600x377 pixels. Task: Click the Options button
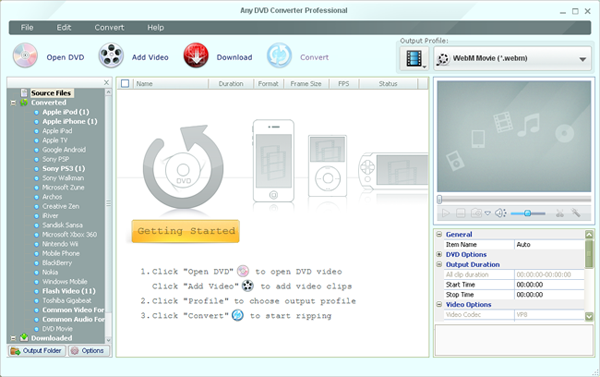coord(88,351)
